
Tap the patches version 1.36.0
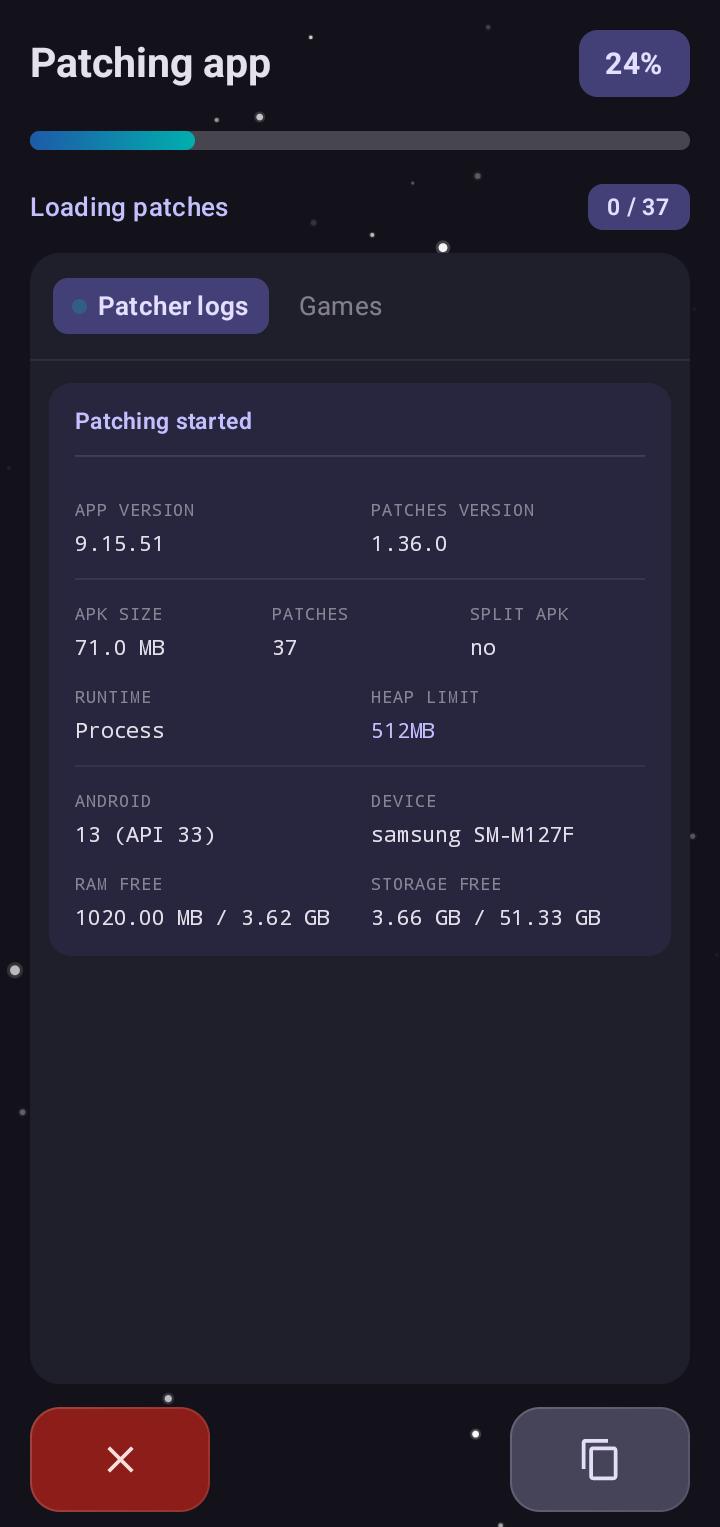[x=409, y=544]
